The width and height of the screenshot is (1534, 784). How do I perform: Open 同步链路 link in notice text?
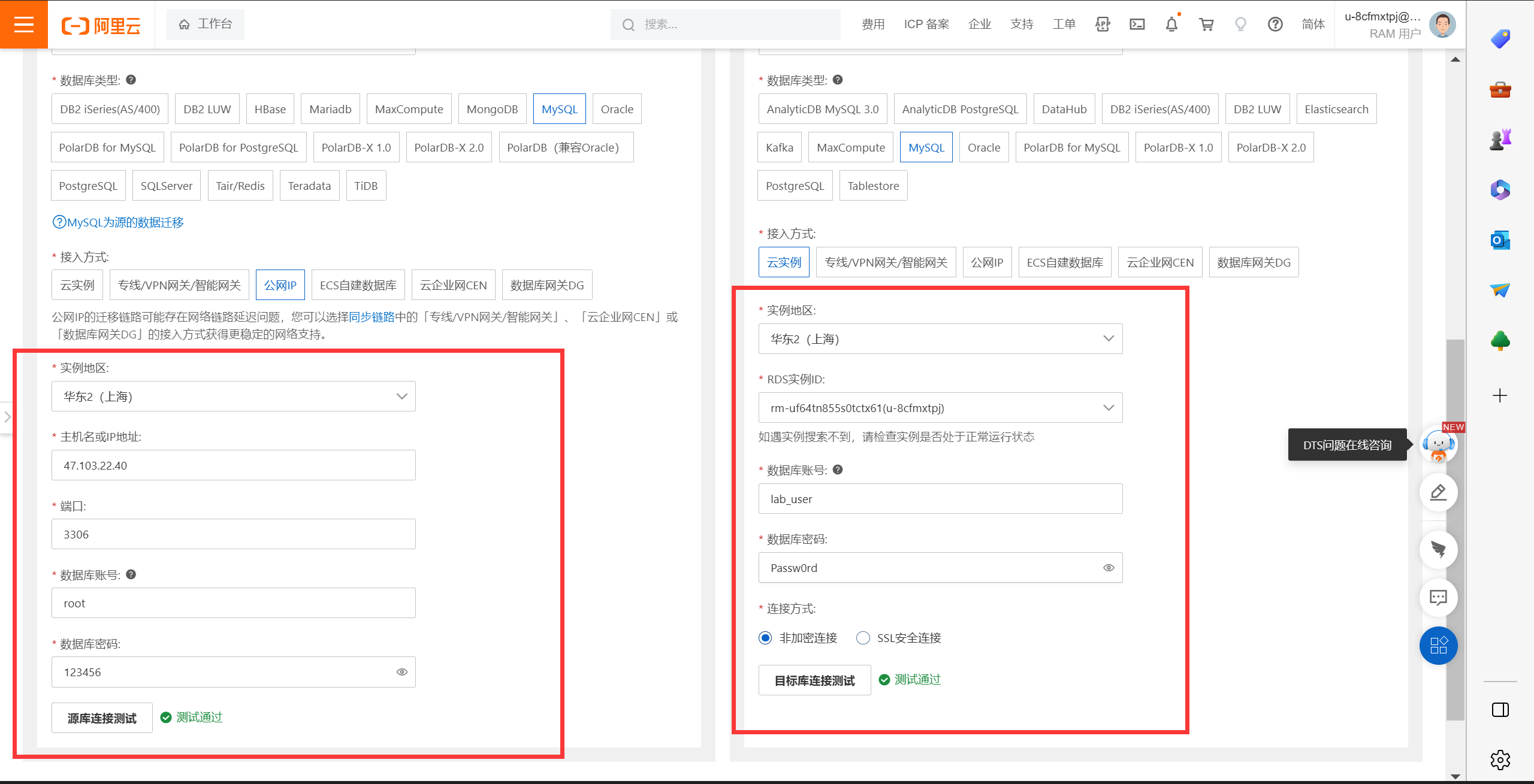372,317
